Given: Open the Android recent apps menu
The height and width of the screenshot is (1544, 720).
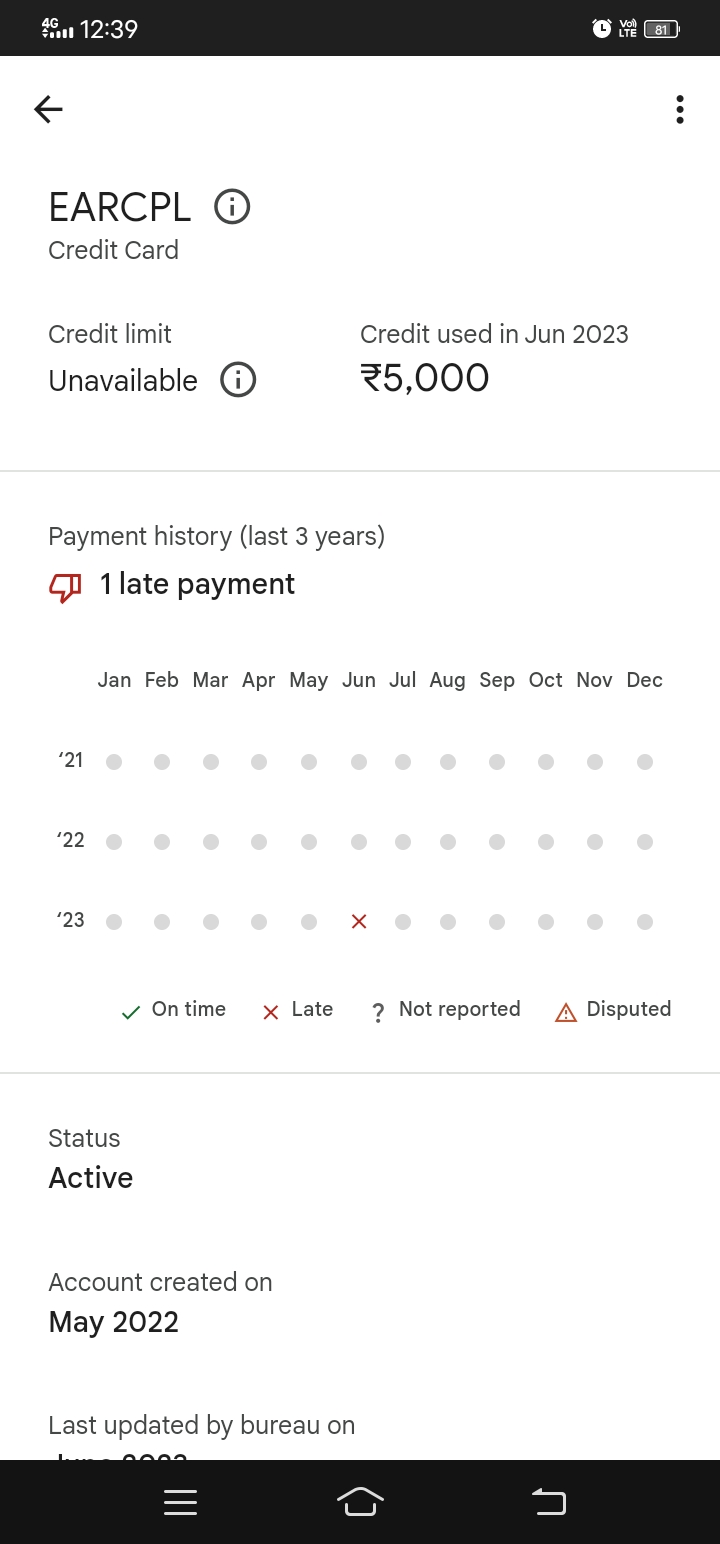Looking at the screenshot, I should pos(180,1502).
